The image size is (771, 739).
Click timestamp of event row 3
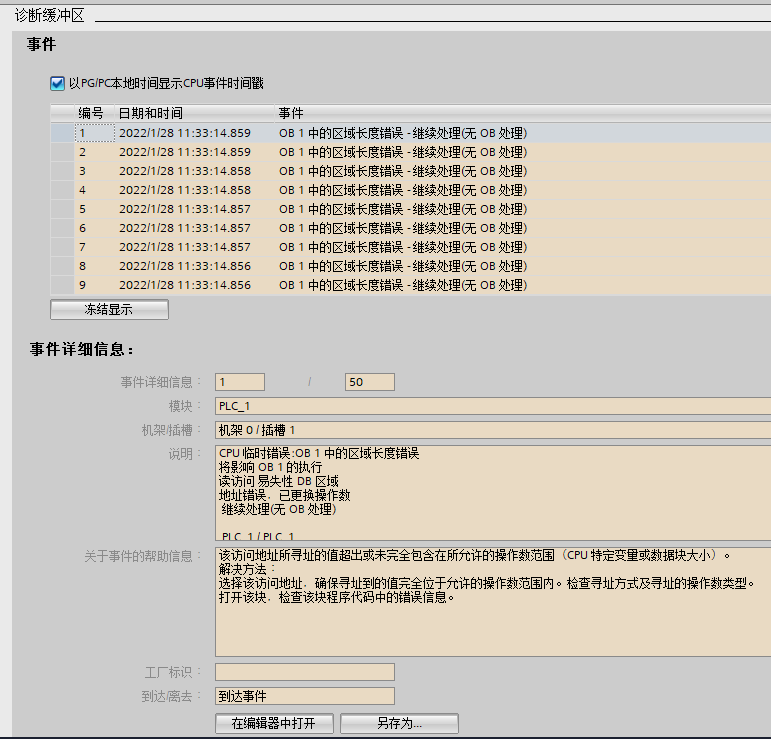point(185,171)
